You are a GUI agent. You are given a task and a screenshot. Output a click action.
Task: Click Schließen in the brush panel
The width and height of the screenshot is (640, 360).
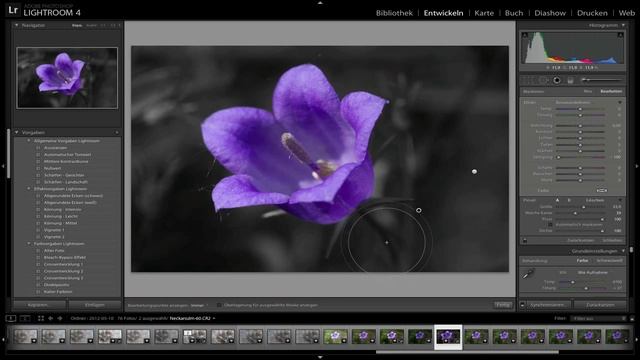(612, 240)
